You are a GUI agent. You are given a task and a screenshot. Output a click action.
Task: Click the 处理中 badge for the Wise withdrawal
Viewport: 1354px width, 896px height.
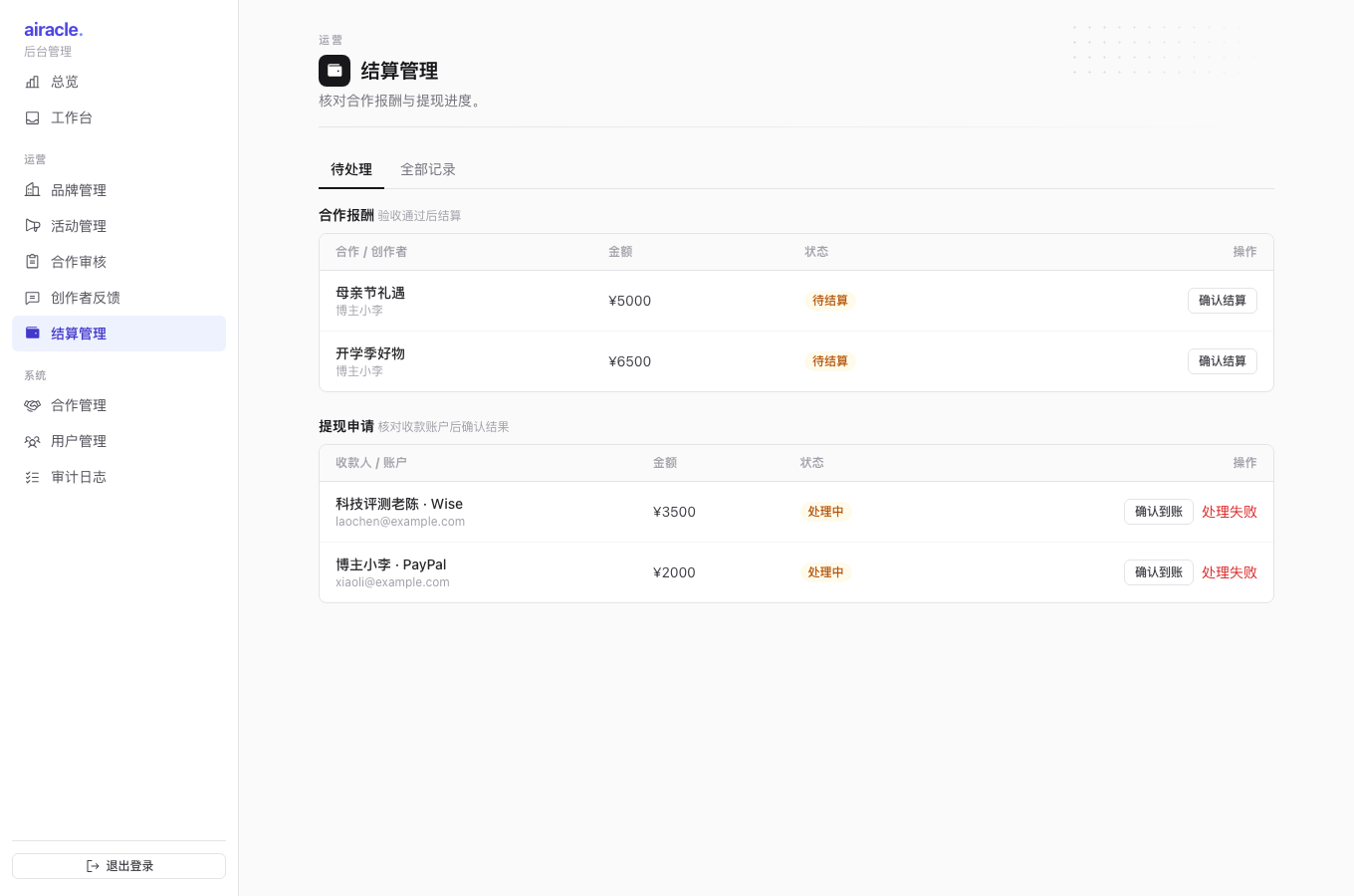click(x=825, y=512)
